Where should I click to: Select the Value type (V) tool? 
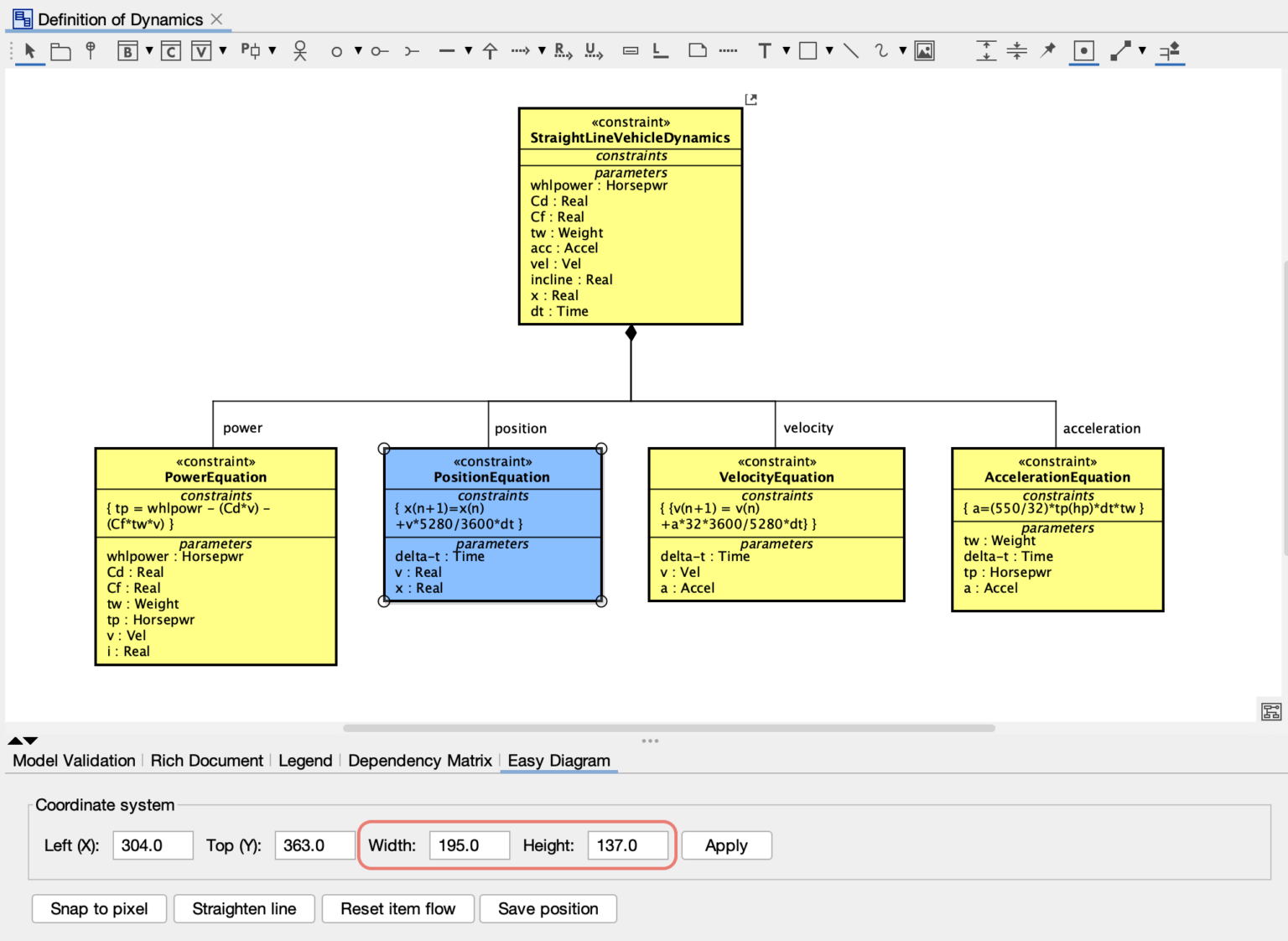[201, 50]
